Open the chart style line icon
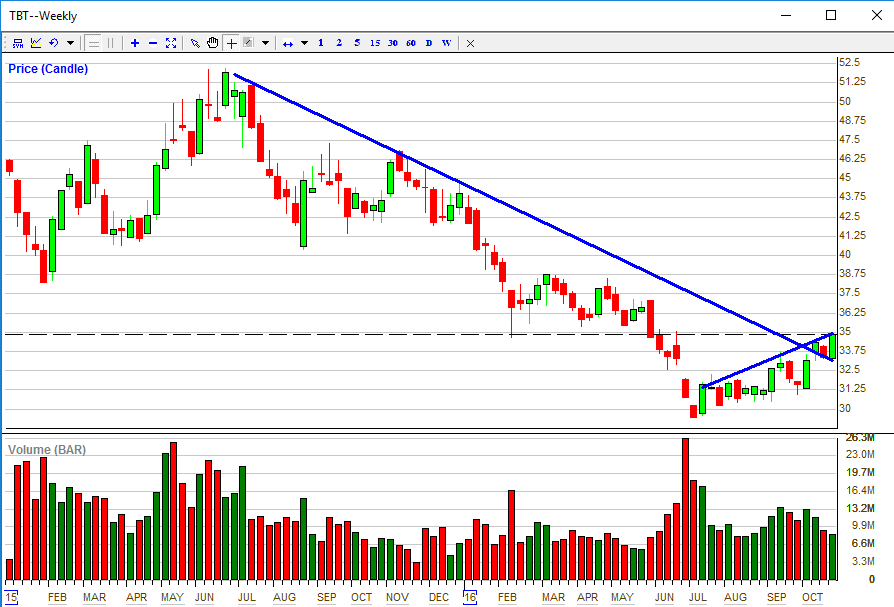The width and height of the screenshot is (894, 607). (36, 43)
